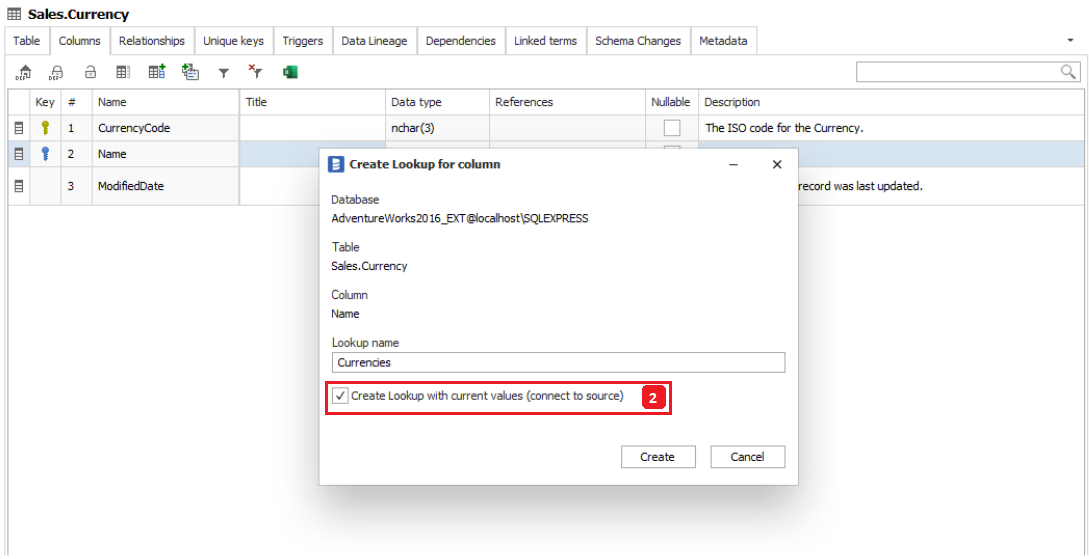This screenshot has width=1089, height=559.
Task: Click the blue key icon in Name row
Action: point(45,154)
